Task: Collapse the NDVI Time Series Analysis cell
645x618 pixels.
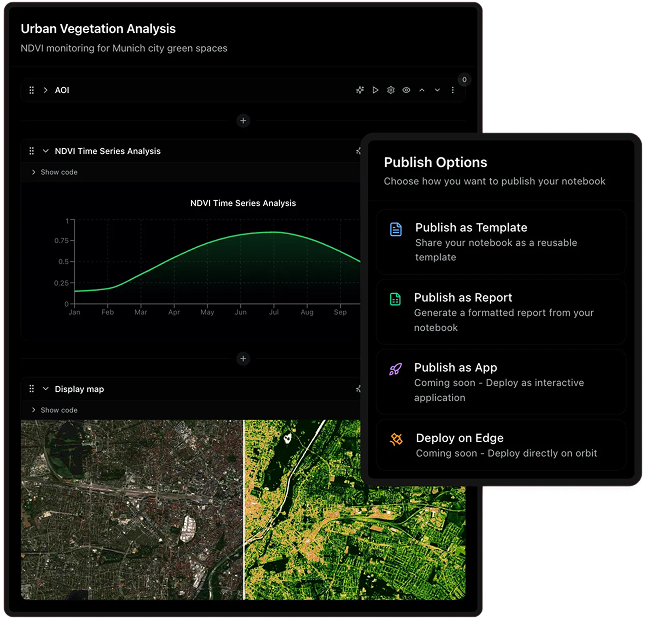Action: click(45, 151)
